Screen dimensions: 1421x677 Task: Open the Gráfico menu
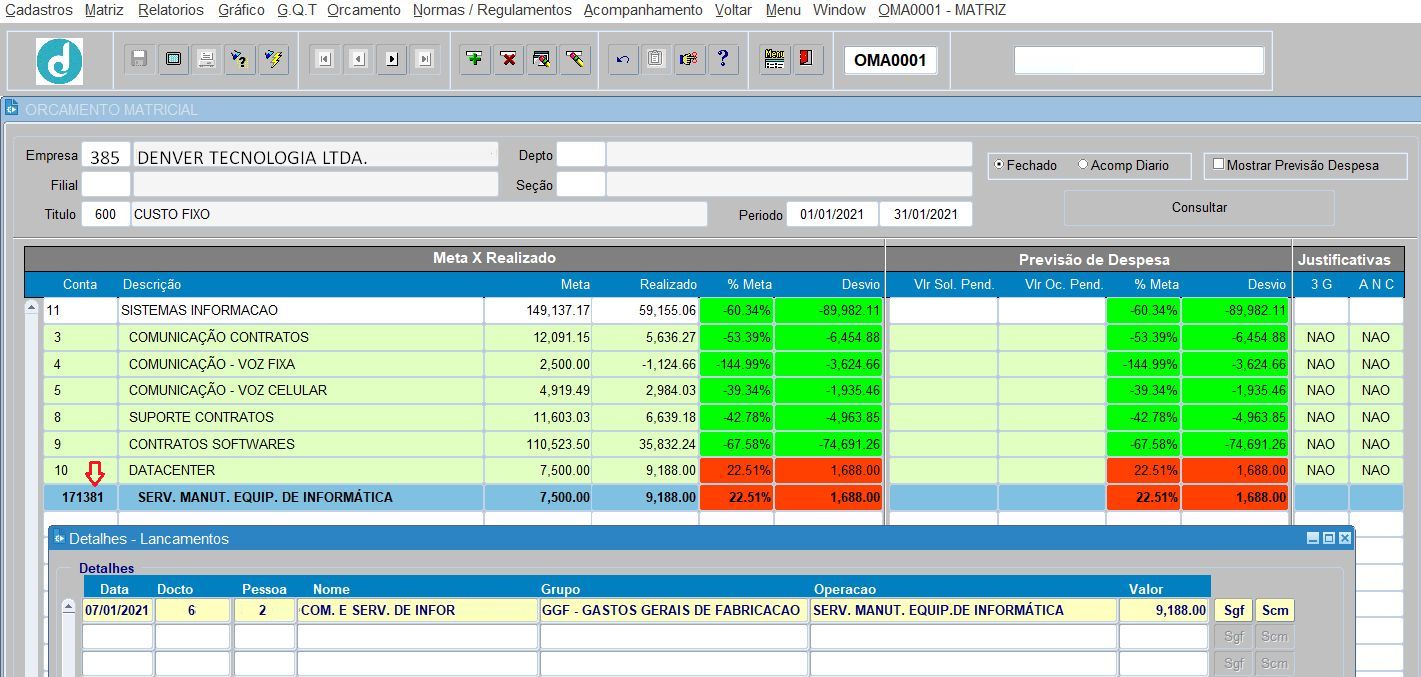pos(241,10)
